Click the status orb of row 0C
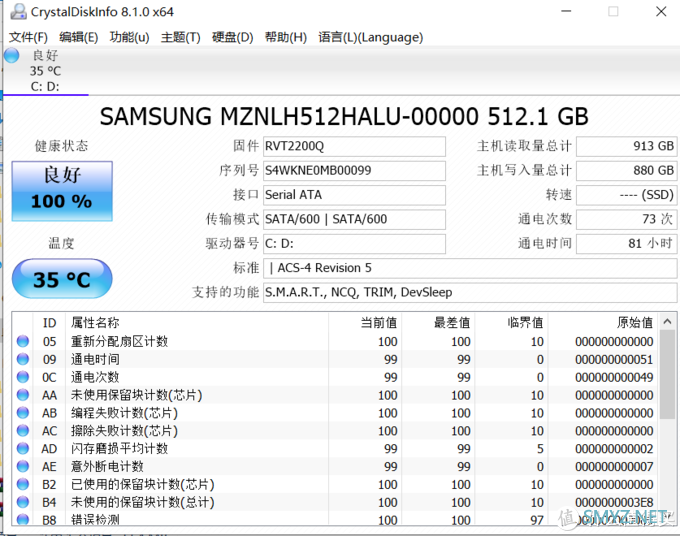This screenshot has width=680, height=536. pyautogui.click(x=23, y=377)
